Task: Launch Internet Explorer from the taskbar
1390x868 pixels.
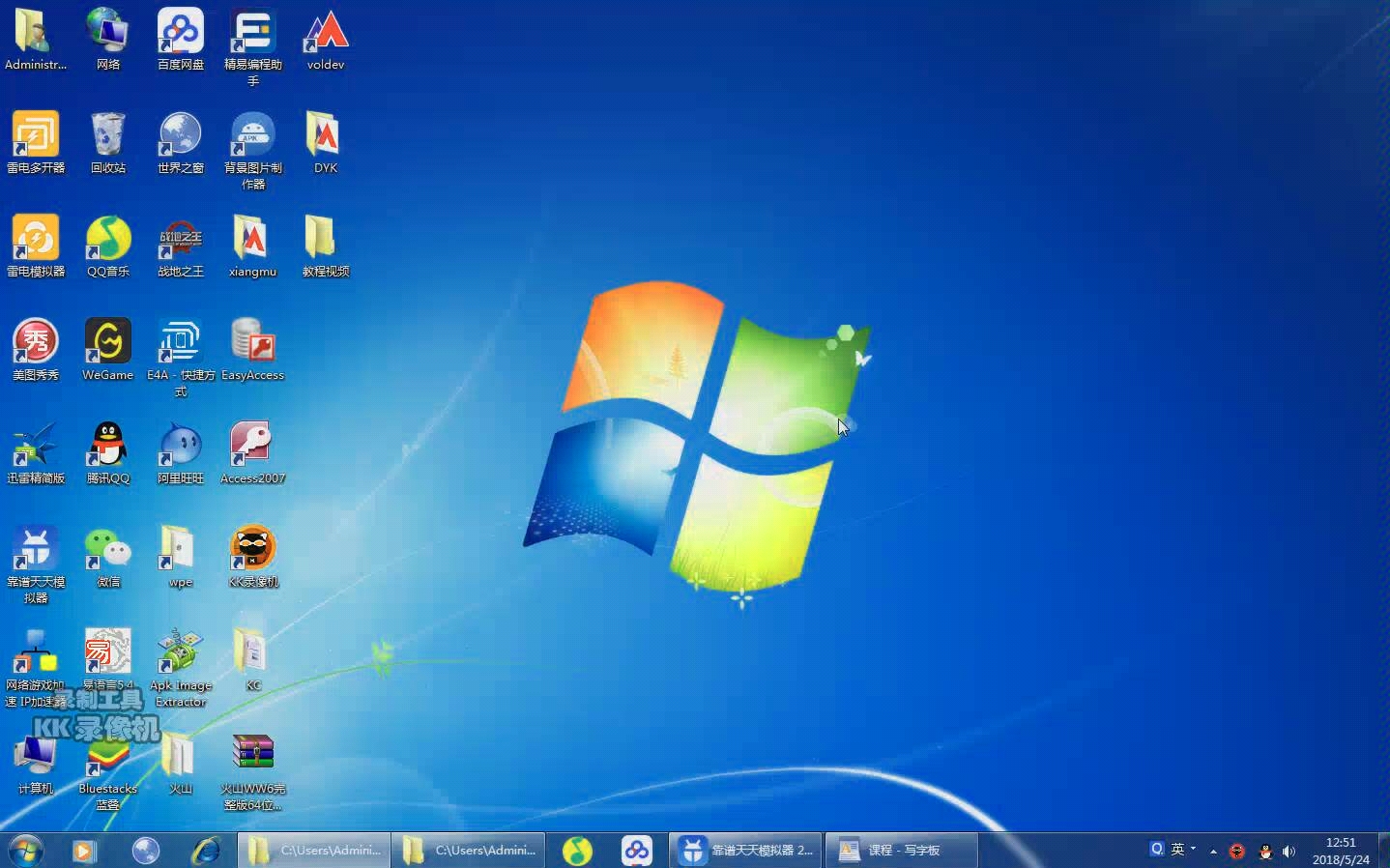Action: point(206,851)
